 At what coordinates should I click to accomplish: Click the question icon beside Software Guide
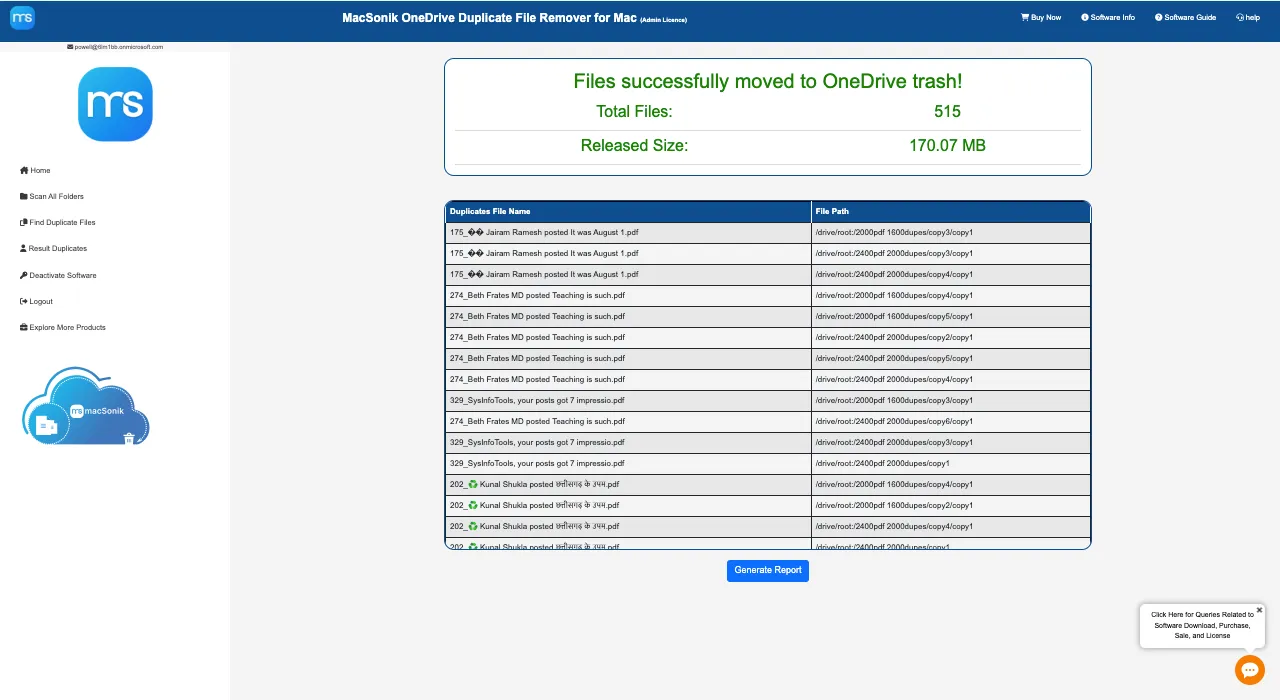tap(1159, 17)
